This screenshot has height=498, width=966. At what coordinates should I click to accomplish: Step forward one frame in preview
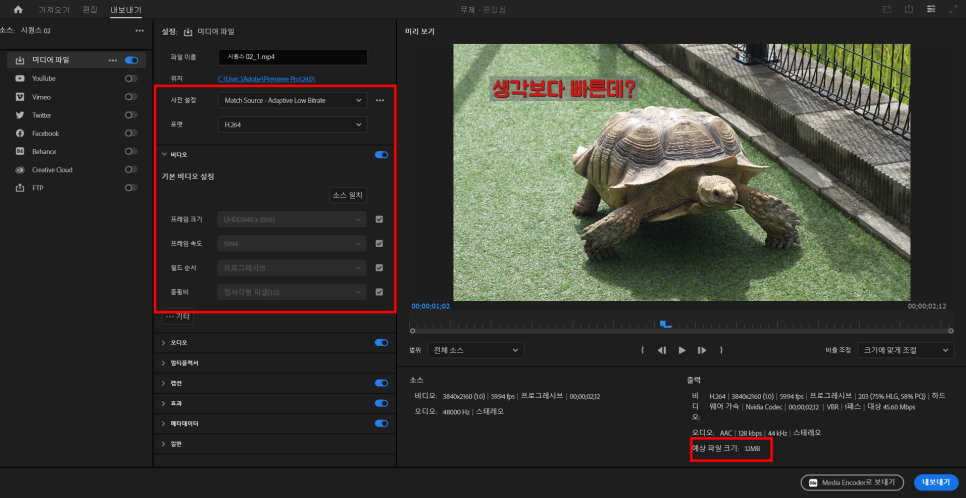[x=702, y=350]
